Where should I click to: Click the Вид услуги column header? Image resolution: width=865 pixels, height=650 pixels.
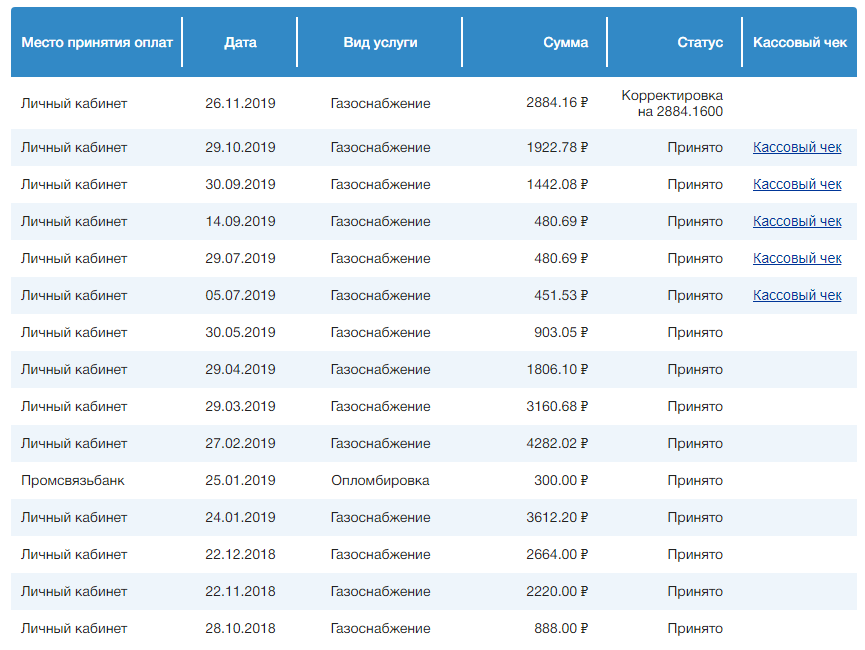tap(380, 42)
